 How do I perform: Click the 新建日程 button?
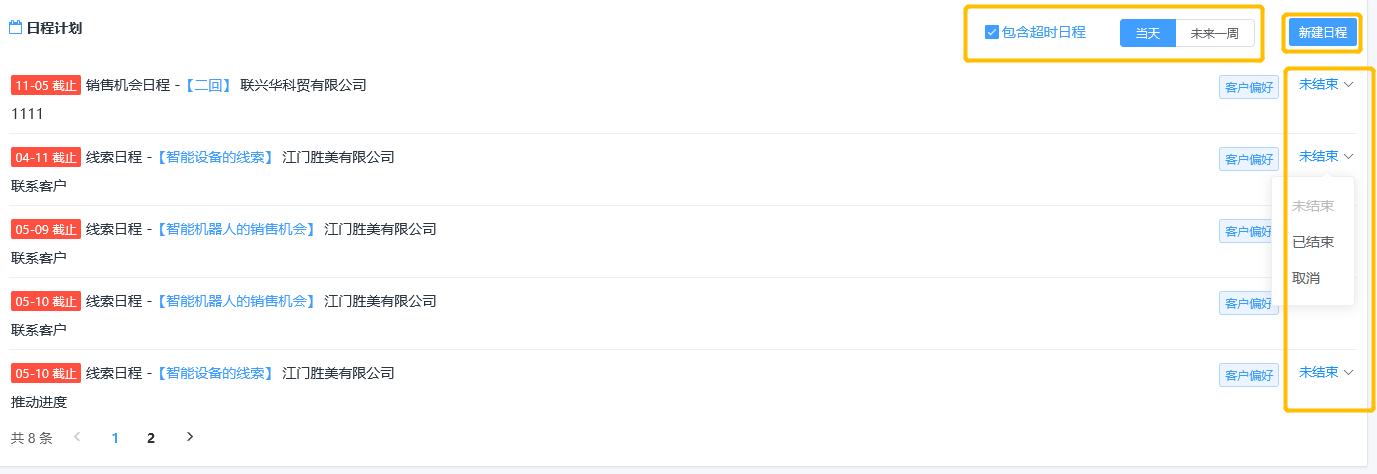click(1323, 33)
